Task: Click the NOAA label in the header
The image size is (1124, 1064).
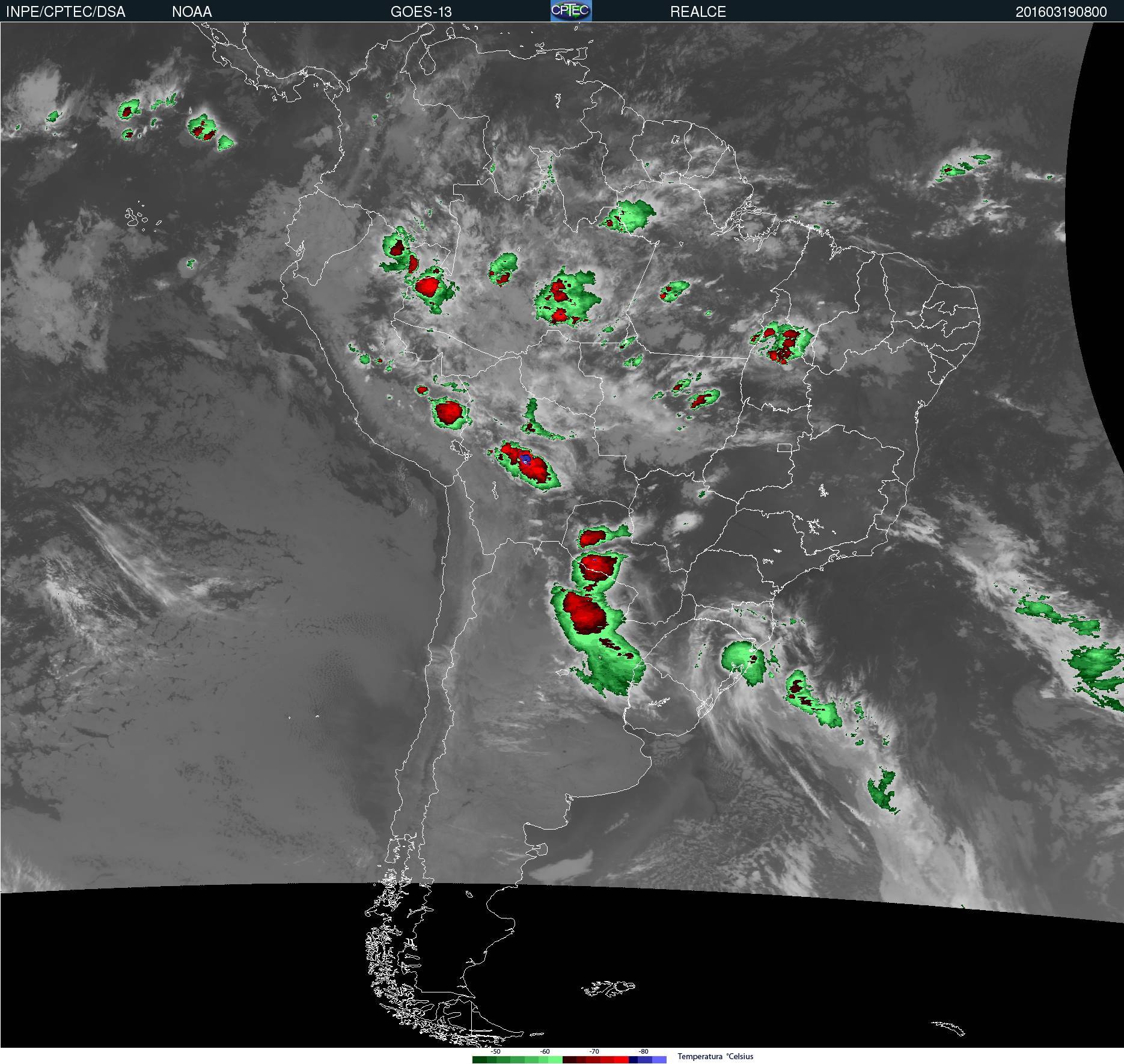Action: [x=192, y=12]
